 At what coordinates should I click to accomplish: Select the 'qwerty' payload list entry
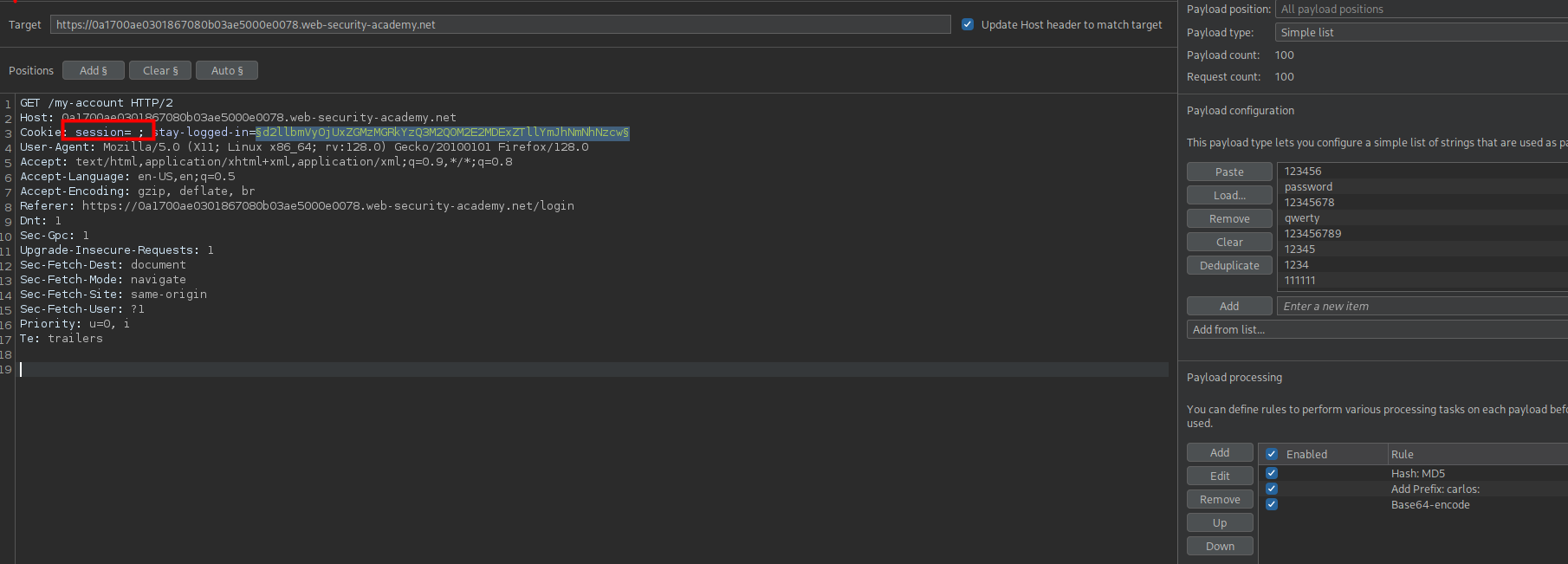click(1302, 218)
